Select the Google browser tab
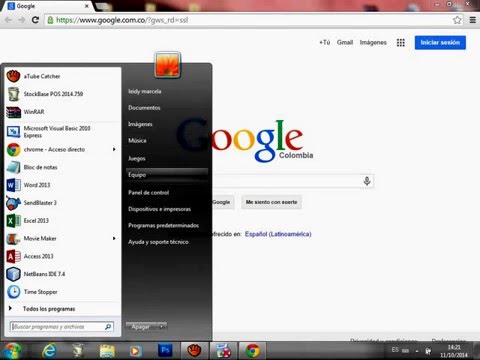 pos(48,6)
